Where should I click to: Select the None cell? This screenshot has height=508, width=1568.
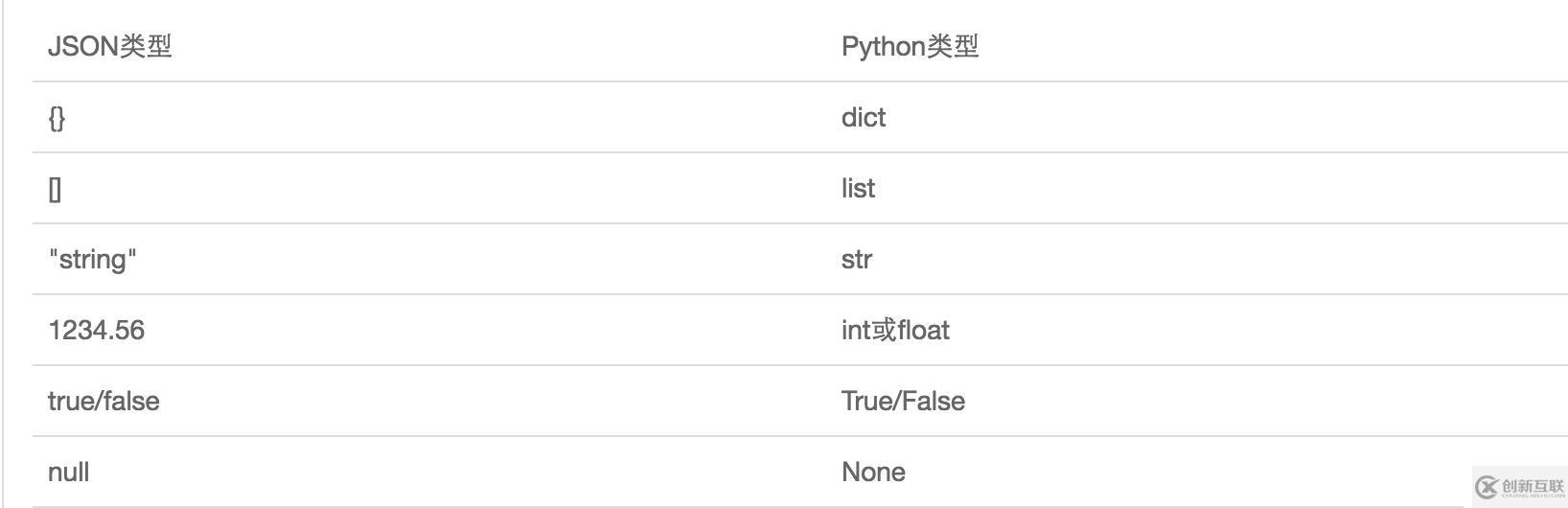pyautogui.click(x=873, y=473)
